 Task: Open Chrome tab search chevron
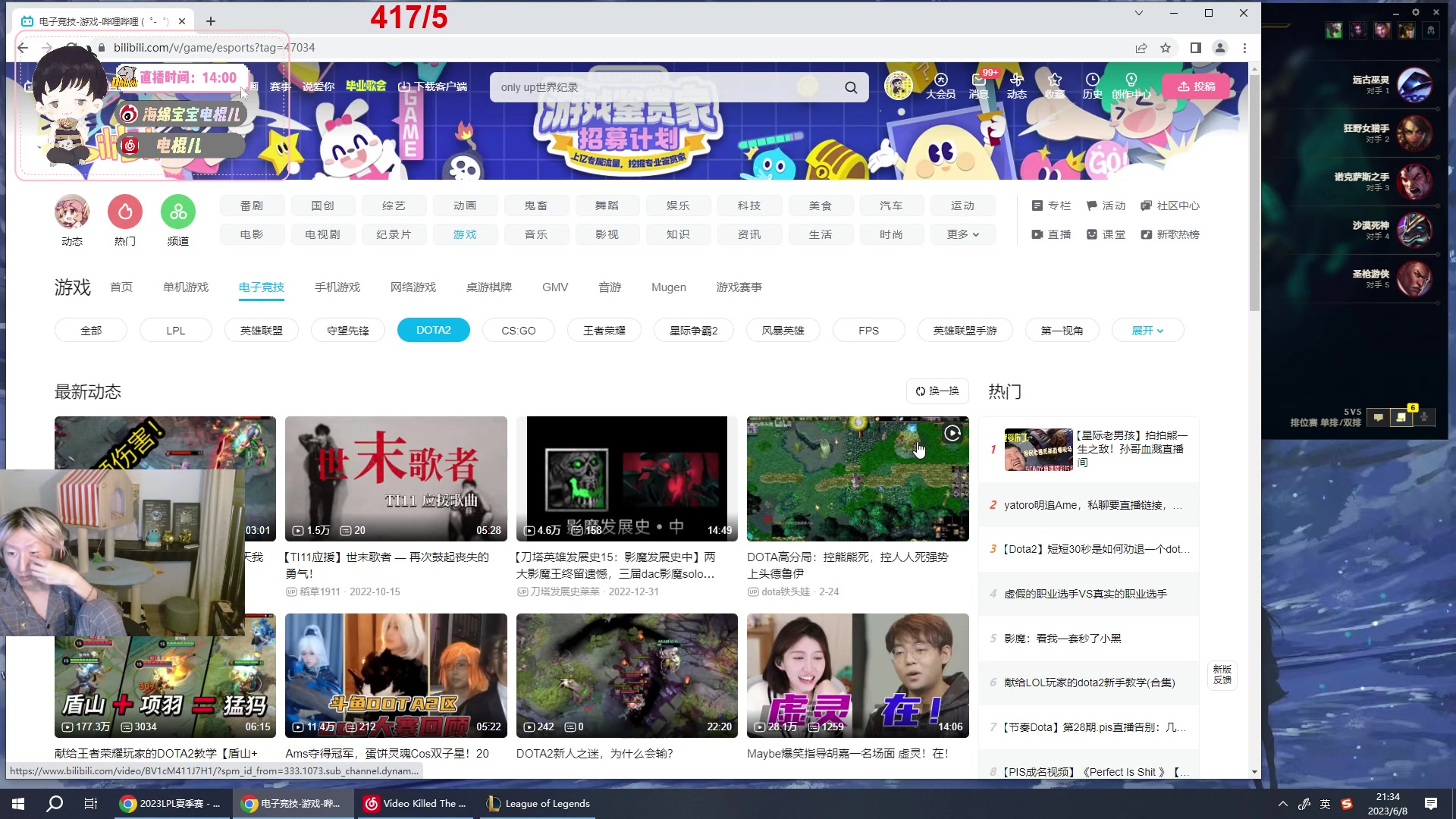point(1138,13)
